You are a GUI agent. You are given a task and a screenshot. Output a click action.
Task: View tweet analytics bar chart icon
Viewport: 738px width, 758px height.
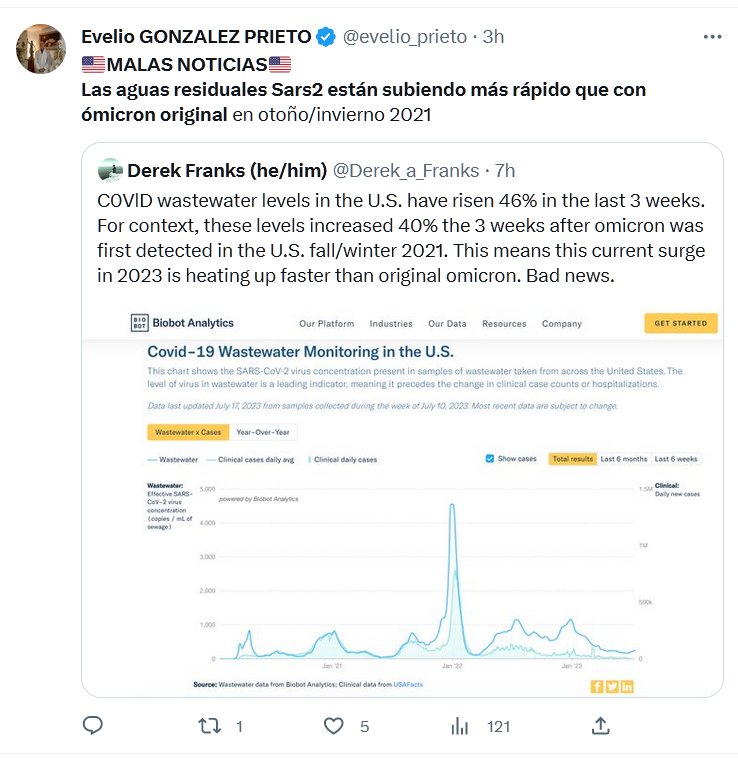coord(461,726)
